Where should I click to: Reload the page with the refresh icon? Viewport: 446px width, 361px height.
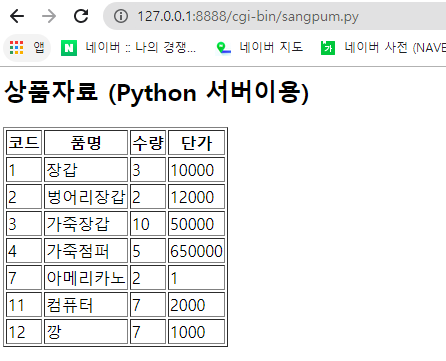81,16
